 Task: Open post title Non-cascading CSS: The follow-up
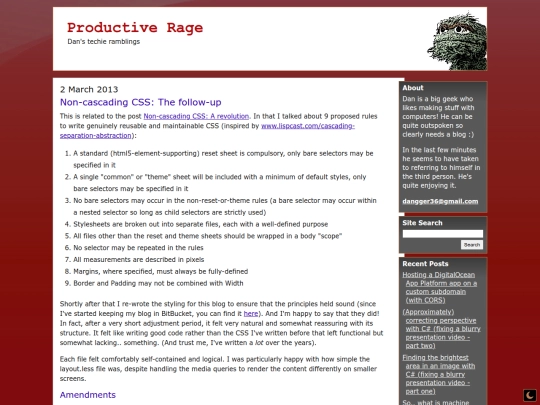(141, 102)
